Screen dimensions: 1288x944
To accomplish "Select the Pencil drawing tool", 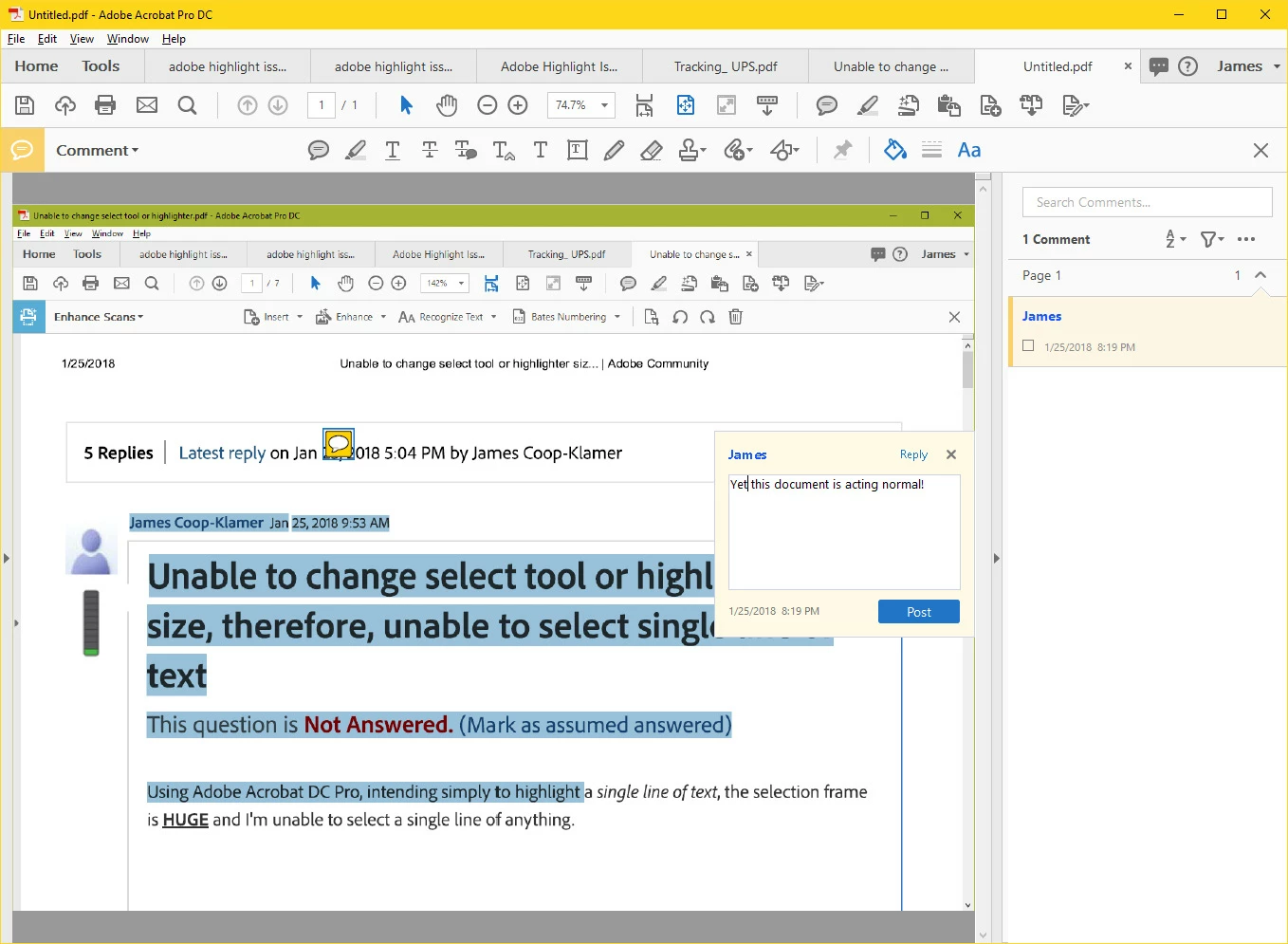I will (615, 150).
